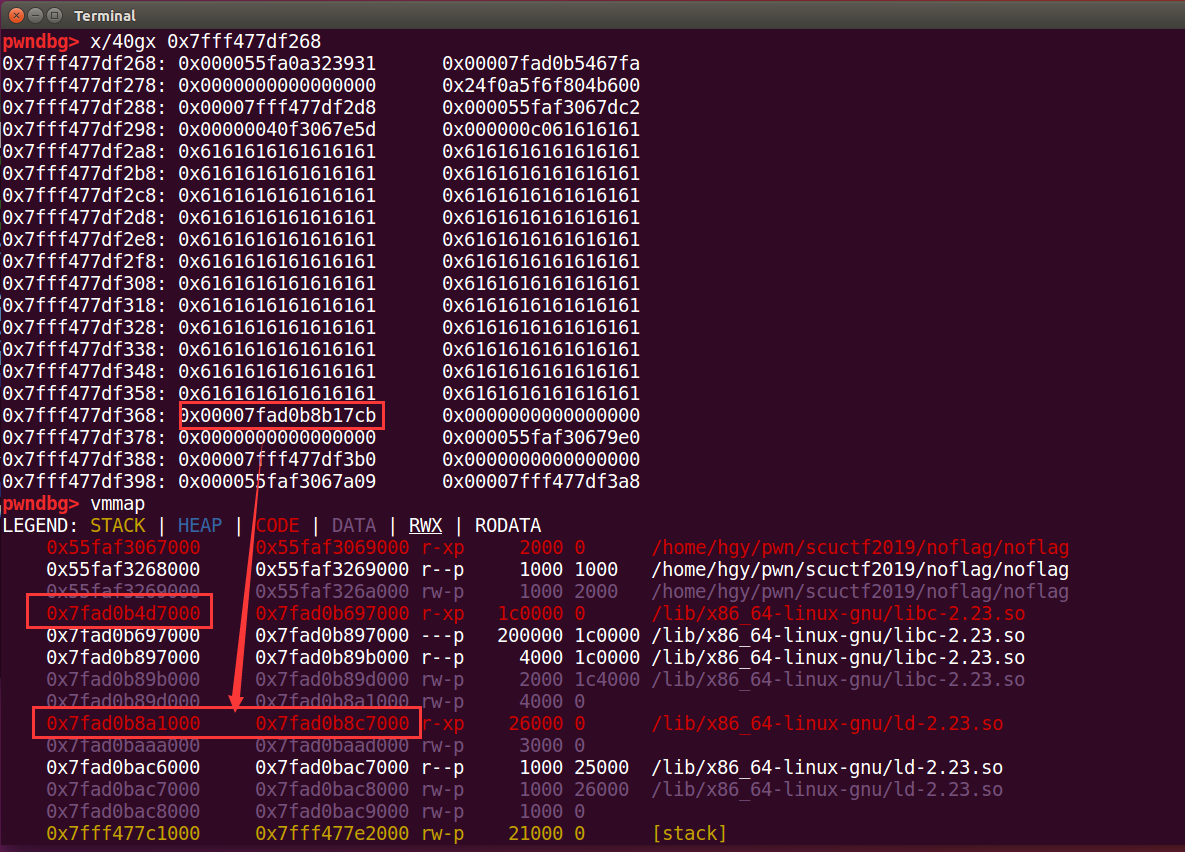
Task: Click the highlighted value 0x00007fad0b8b17cb
Action: (281, 415)
